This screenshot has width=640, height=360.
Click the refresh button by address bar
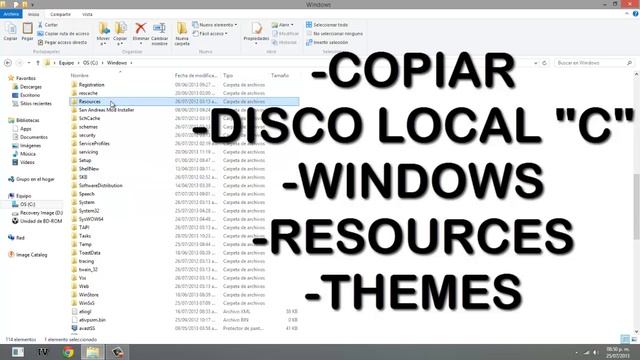click(544, 63)
